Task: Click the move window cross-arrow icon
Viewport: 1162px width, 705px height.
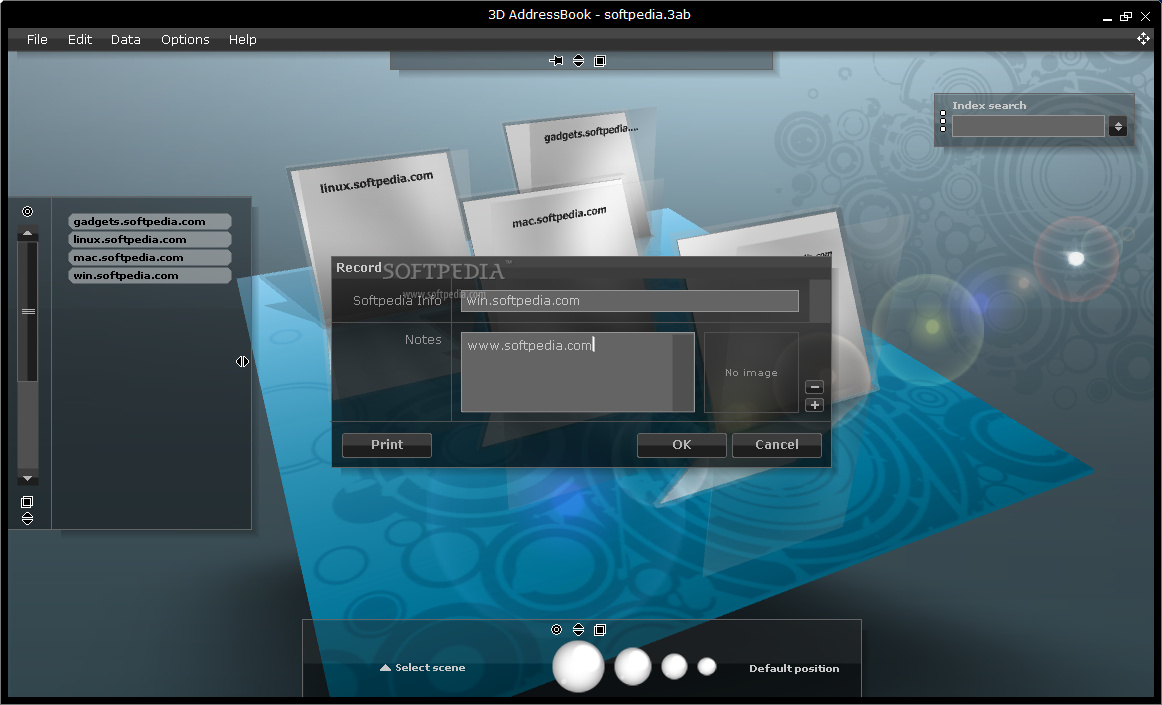Action: (x=1143, y=39)
